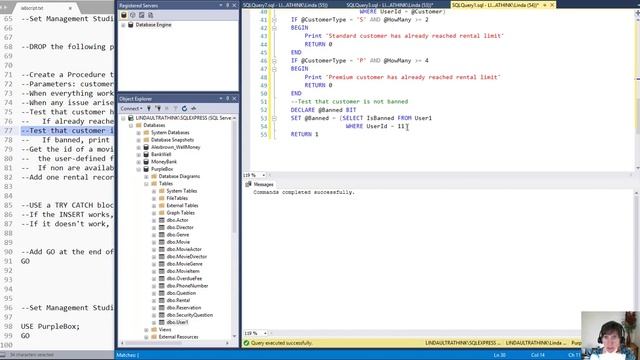This screenshot has height=360, width=640.
Task: Select the Graph Tables folder
Action: [x=180, y=213]
